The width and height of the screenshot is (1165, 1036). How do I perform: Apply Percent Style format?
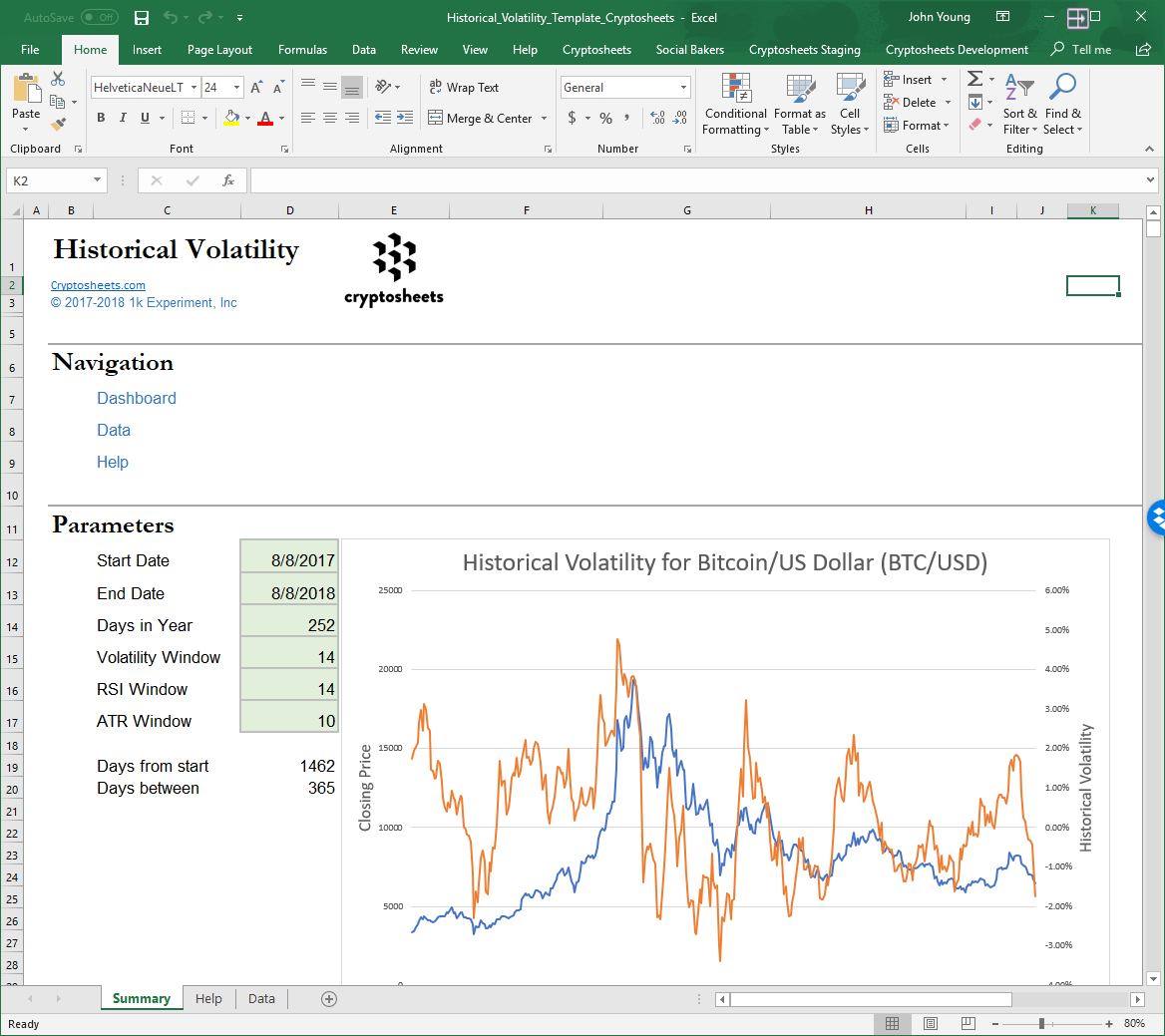click(606, 118)
